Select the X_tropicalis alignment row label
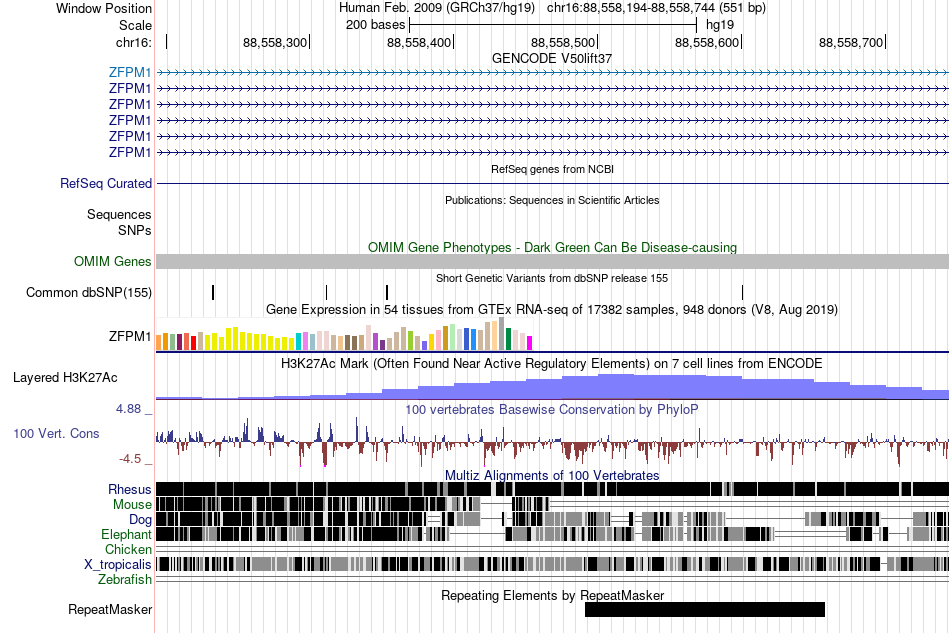 [118, 565]
